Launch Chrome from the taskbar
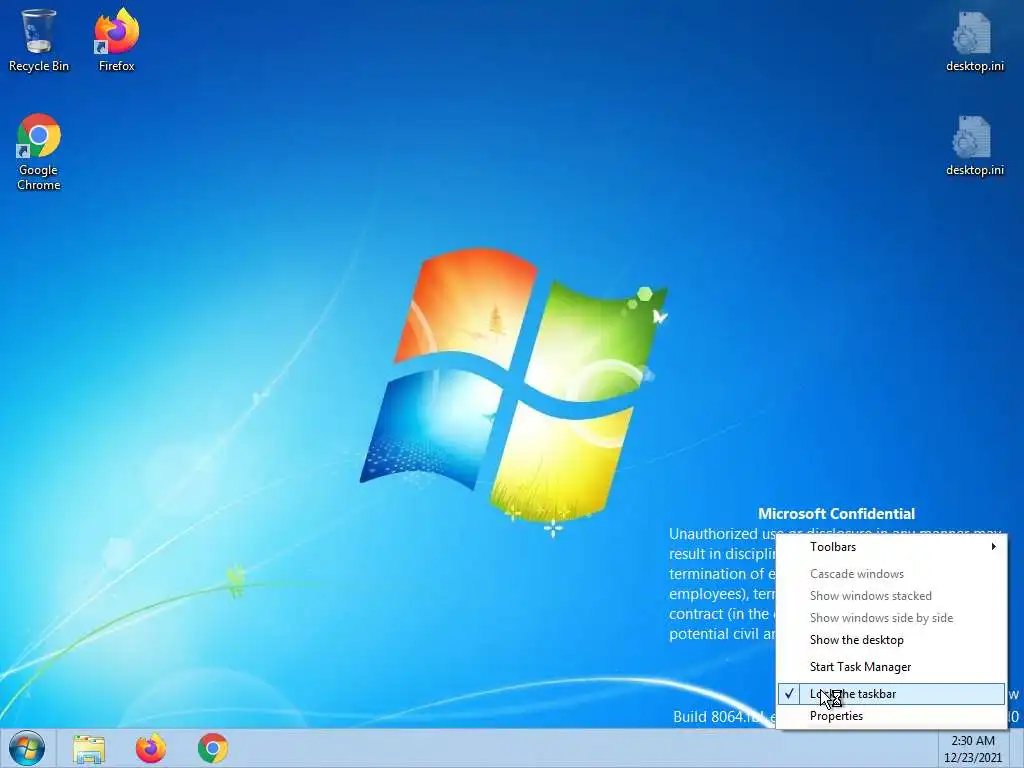 point(213,748)
